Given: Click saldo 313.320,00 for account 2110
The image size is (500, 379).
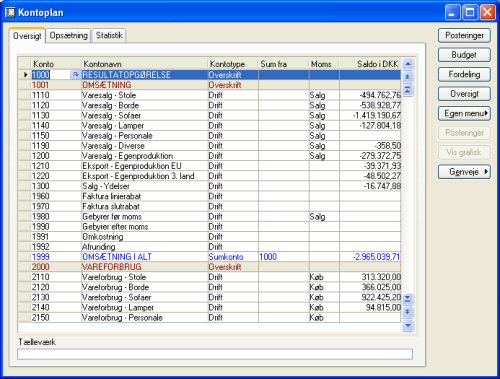Looking at the screenshot, I should click(x=381, y=277).
